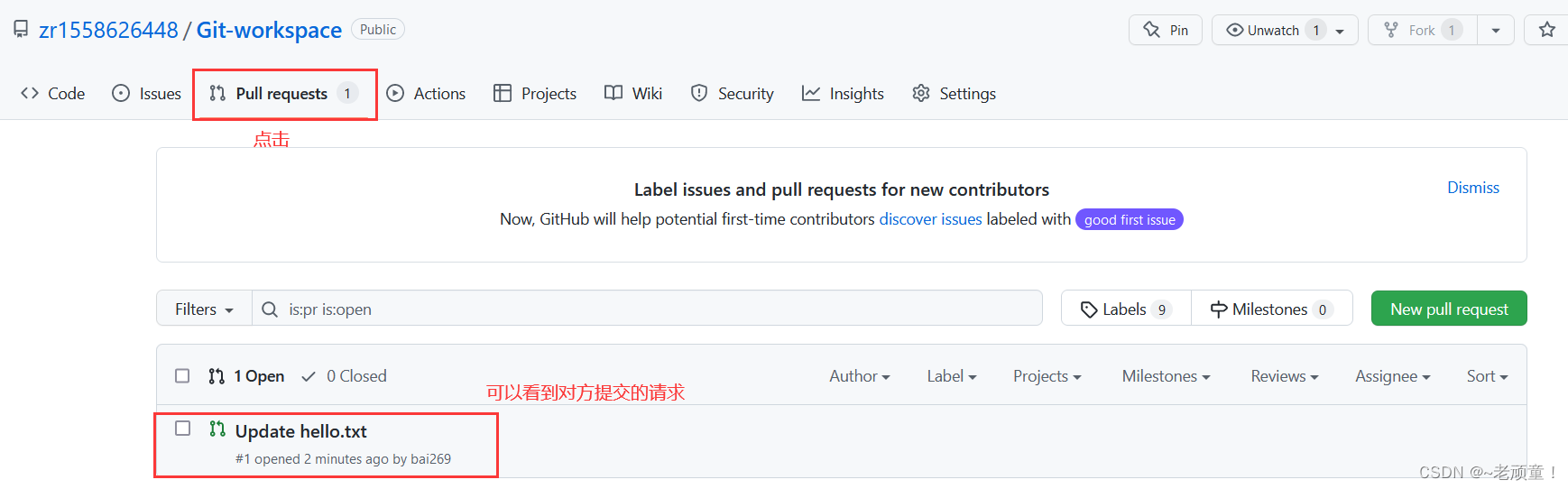
Task: Click the Labels tag icon
Action: (1089, 309)
